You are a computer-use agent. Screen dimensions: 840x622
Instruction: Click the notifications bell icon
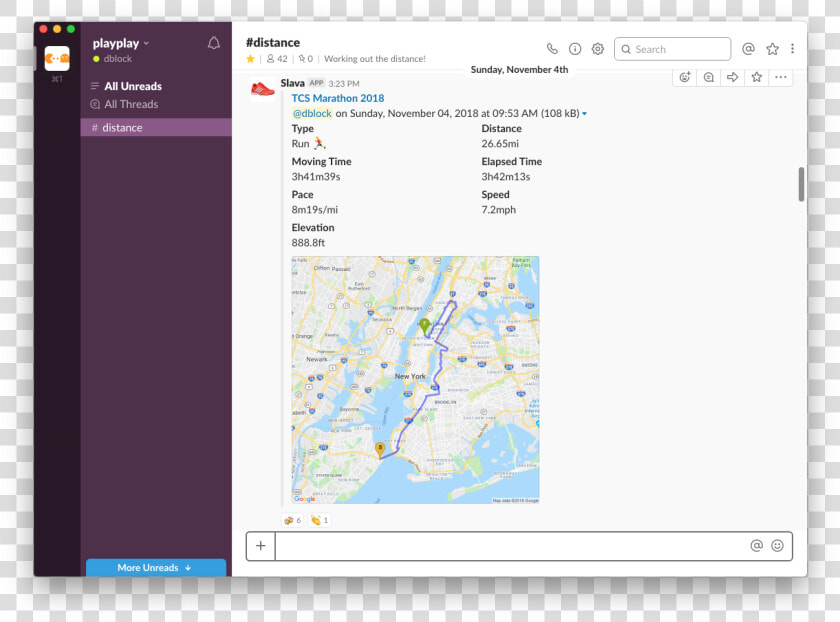pos(214,43)
